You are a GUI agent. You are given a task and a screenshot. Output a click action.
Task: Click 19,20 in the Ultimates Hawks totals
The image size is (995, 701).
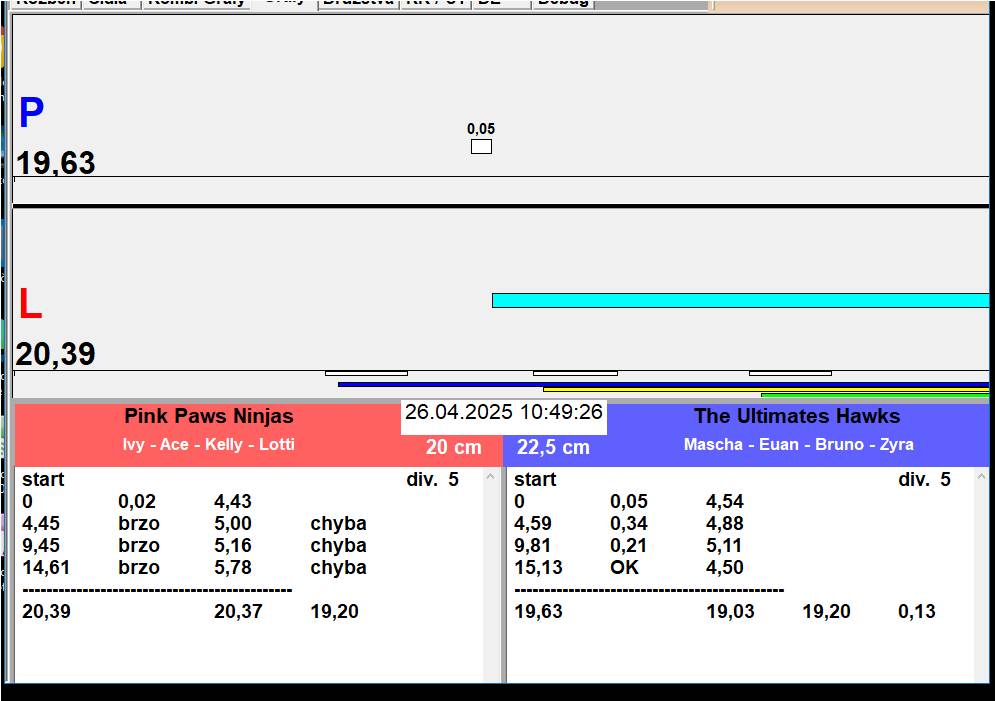[826, 612]
